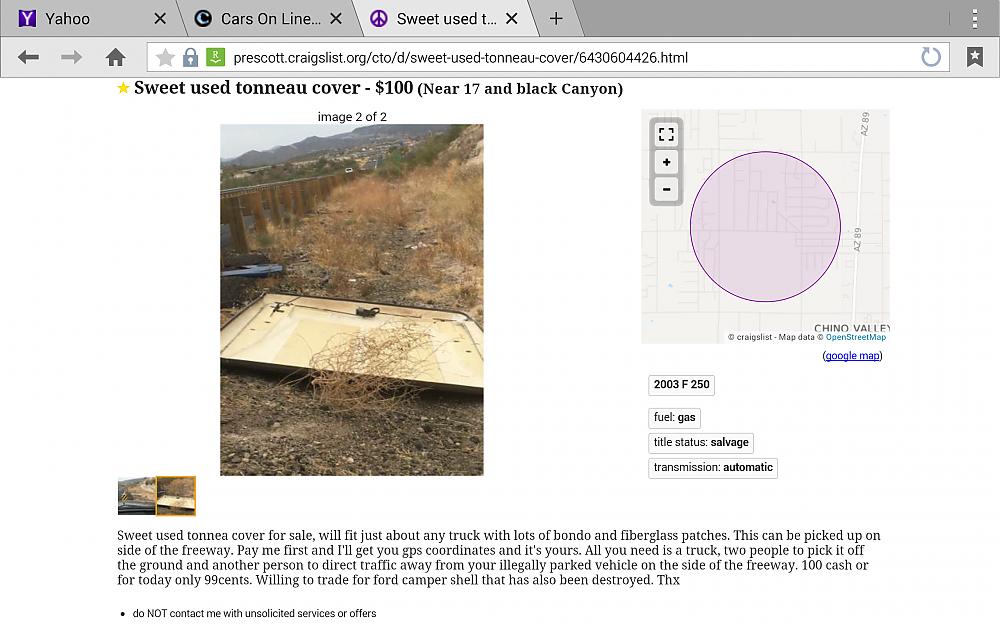Select the first image thumbnail
The image size is (1000, 625).
(136, 495)
